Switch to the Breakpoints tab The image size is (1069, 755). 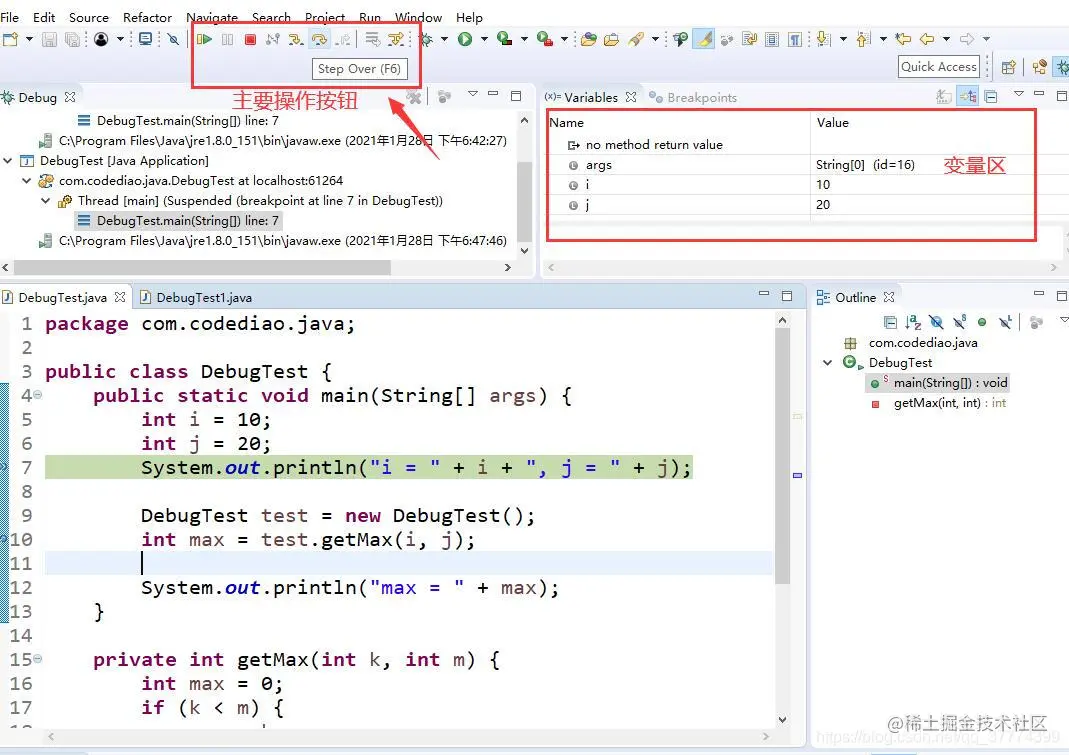(693, 98)
